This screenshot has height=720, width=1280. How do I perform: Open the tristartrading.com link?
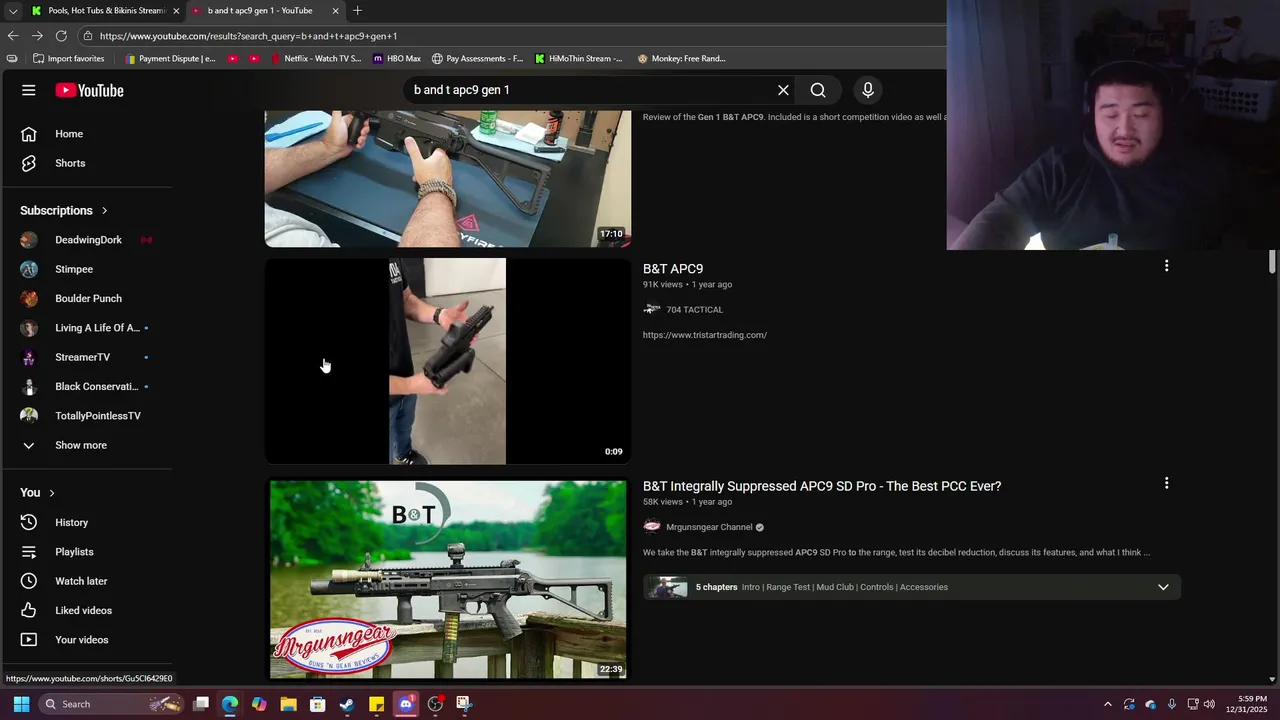(x=705, y=335)
